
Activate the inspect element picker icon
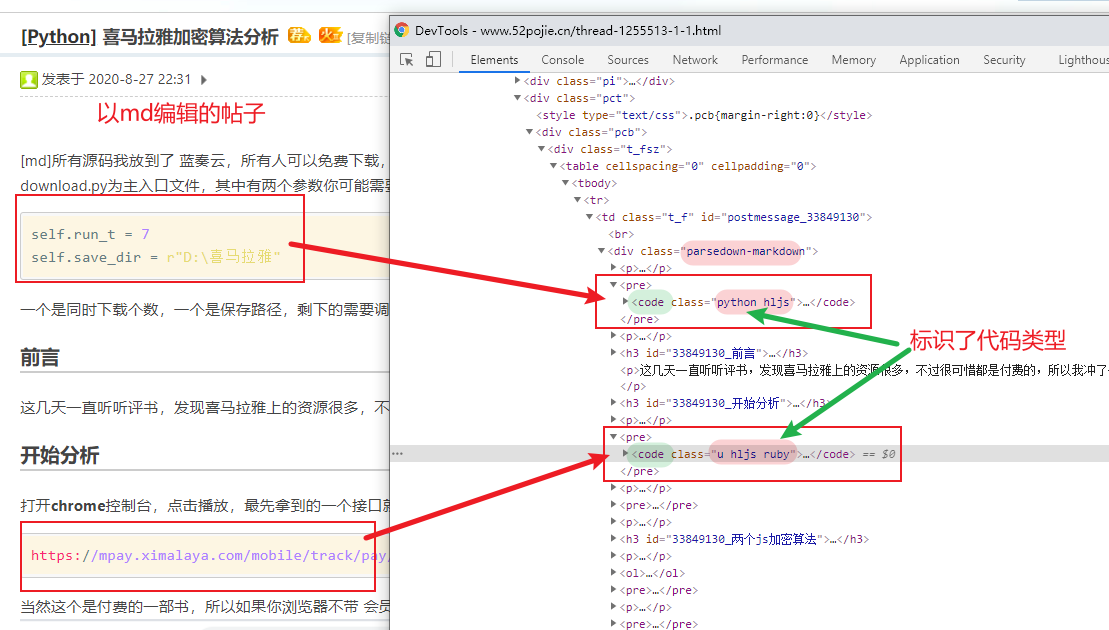tap(407, 60)
